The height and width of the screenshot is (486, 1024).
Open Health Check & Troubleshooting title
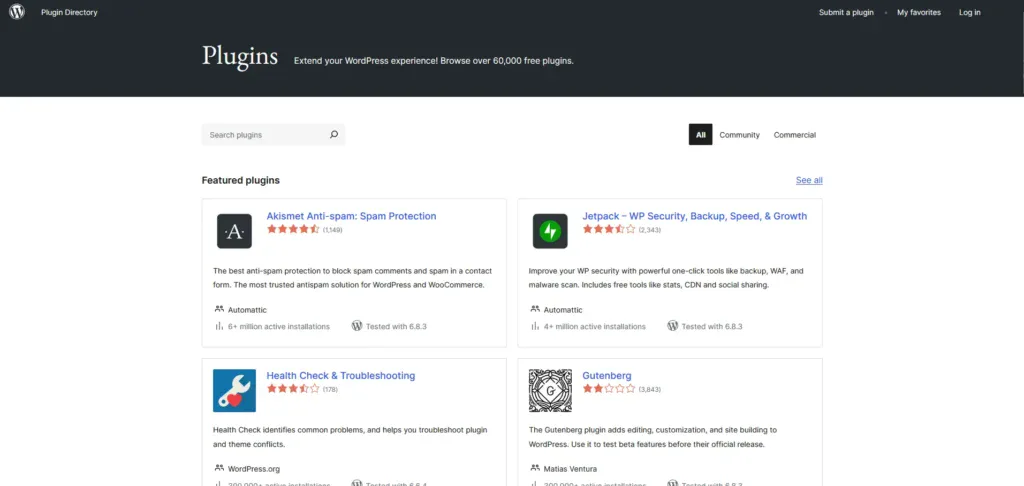(x=341, y=376)
